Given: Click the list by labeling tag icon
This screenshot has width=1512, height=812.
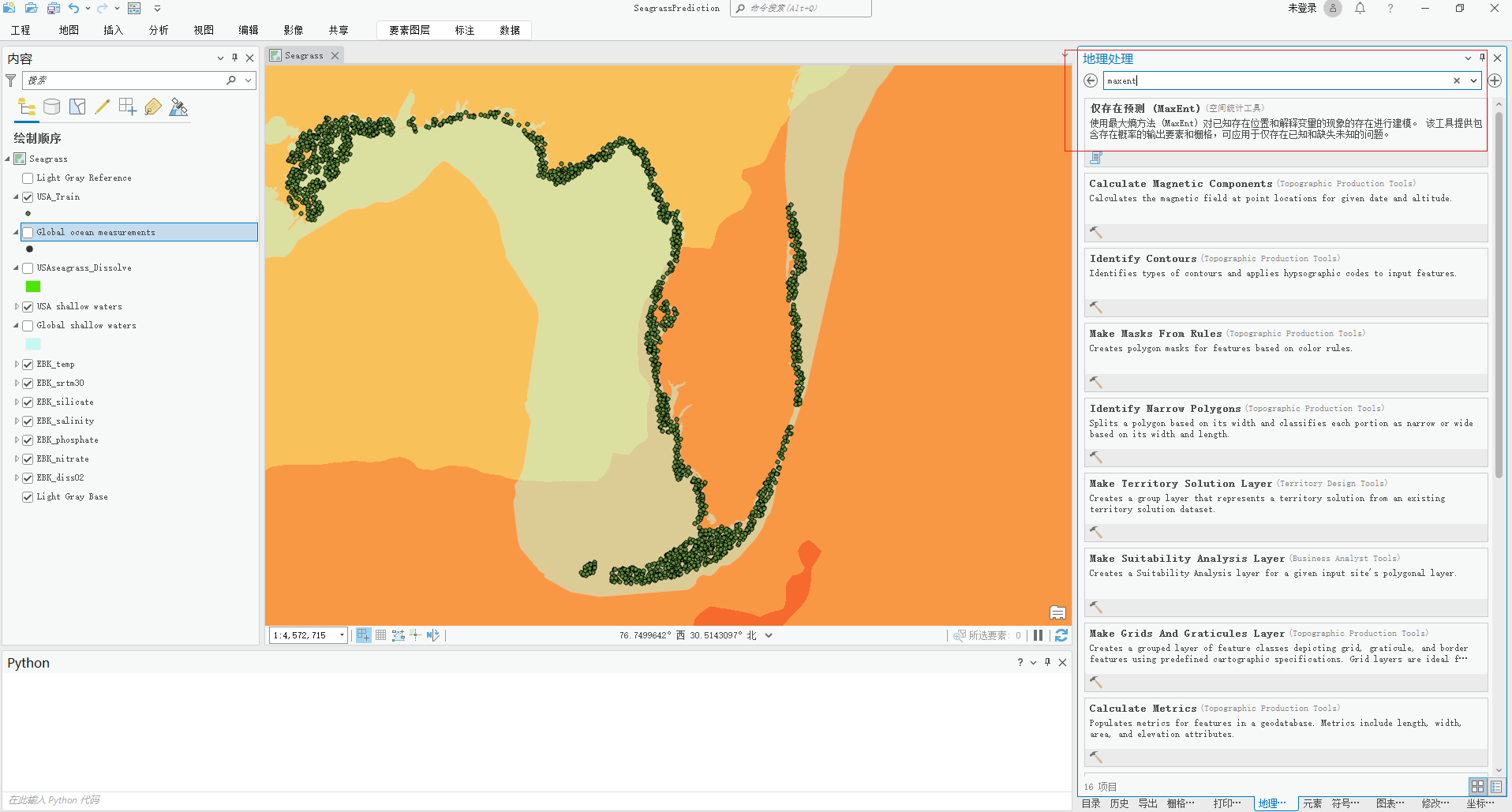Looking at the screenshot, I should [152, 106].
